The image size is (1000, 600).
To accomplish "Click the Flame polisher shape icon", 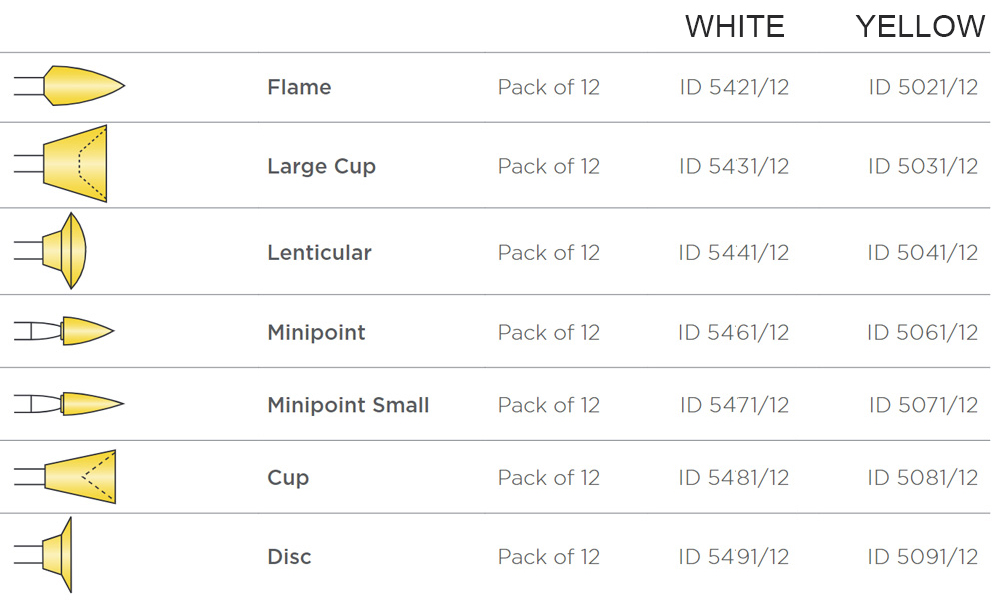I will click(x=70, y=85).
